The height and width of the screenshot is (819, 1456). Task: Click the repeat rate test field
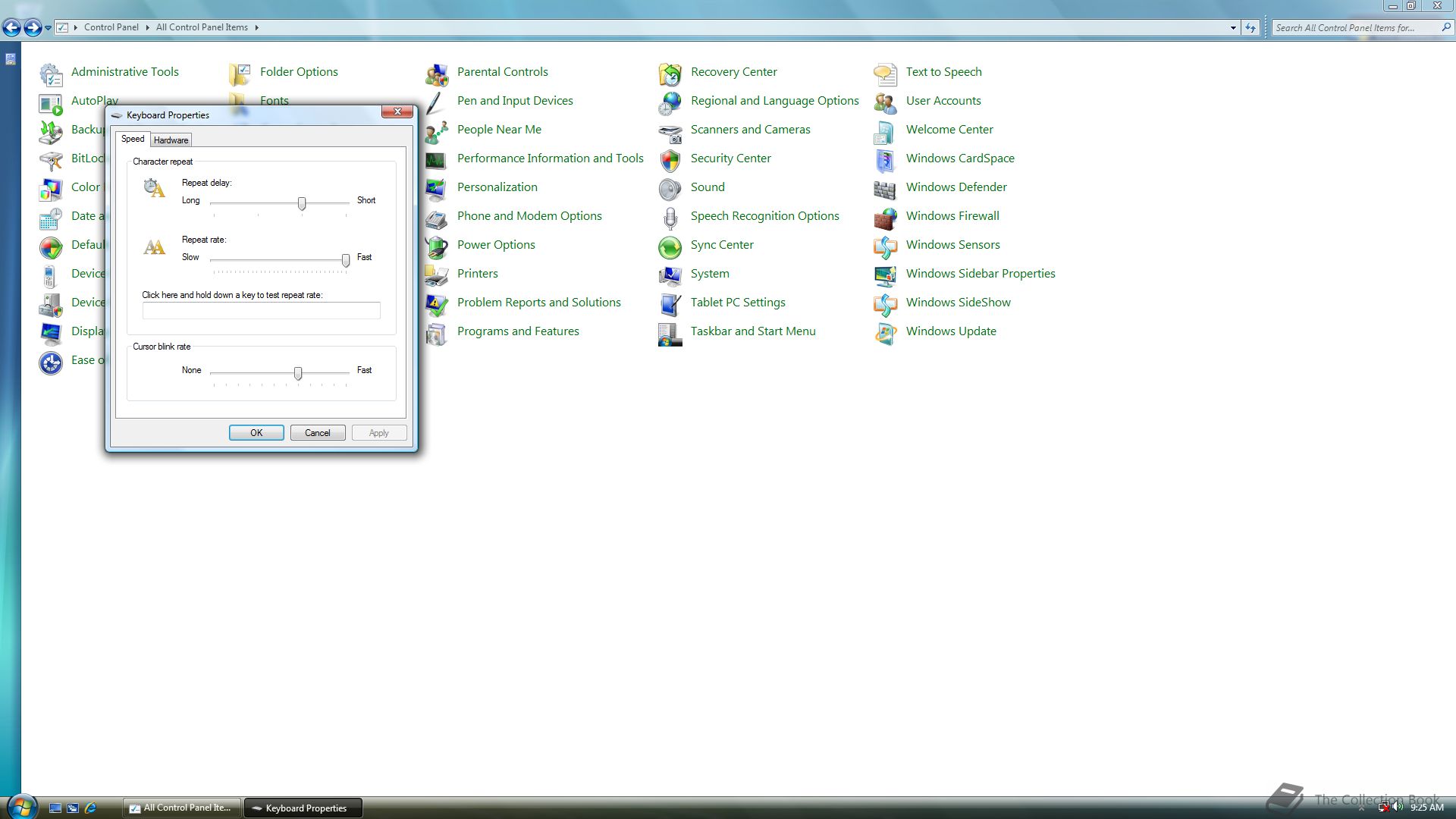[x=262, y=310]
